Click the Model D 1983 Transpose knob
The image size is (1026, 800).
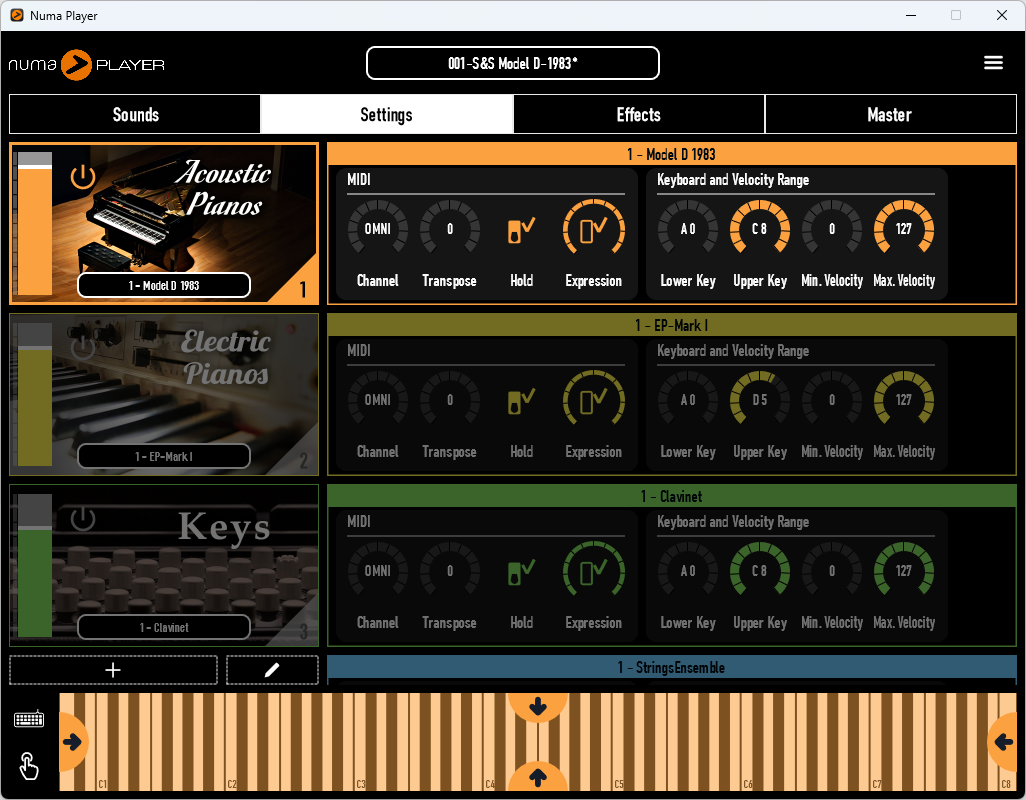tap(450, 228)
